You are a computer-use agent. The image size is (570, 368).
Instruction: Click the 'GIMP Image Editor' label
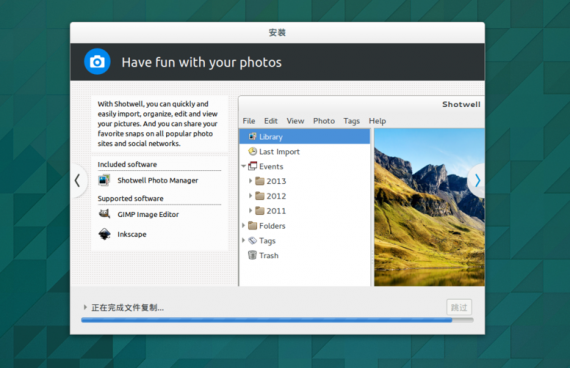148,214
